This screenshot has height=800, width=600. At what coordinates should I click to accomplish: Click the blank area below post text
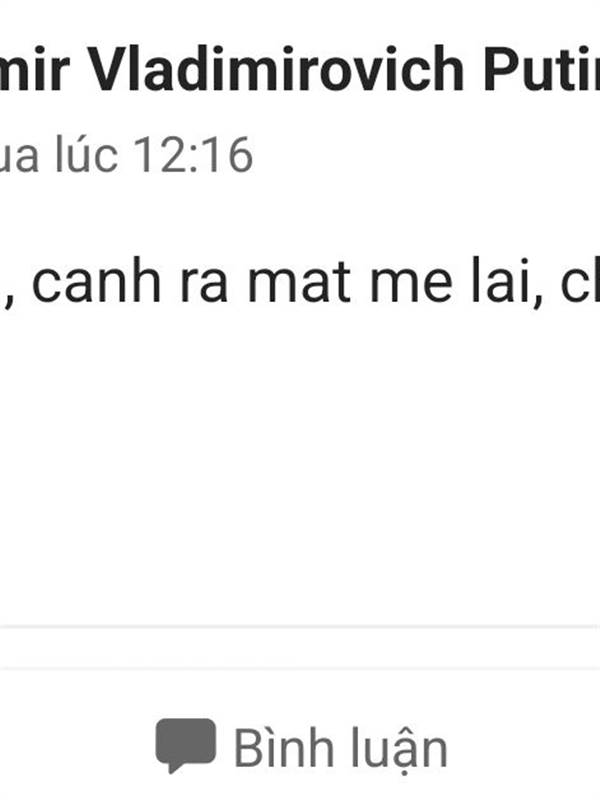point(300,460)
